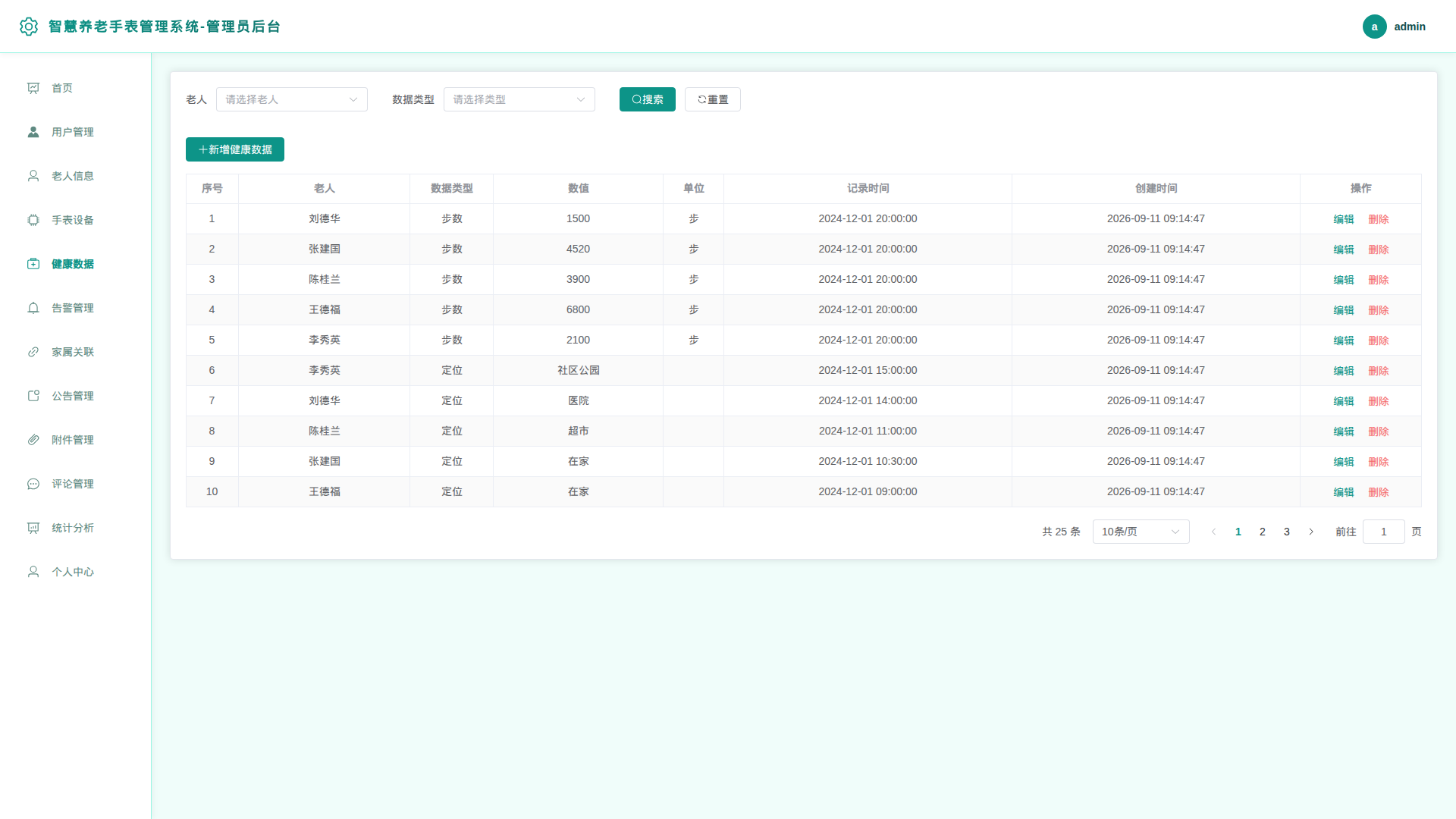
Task: Click the 记录时间 column header
Action: pyautogui.click(x=868, y=188)
